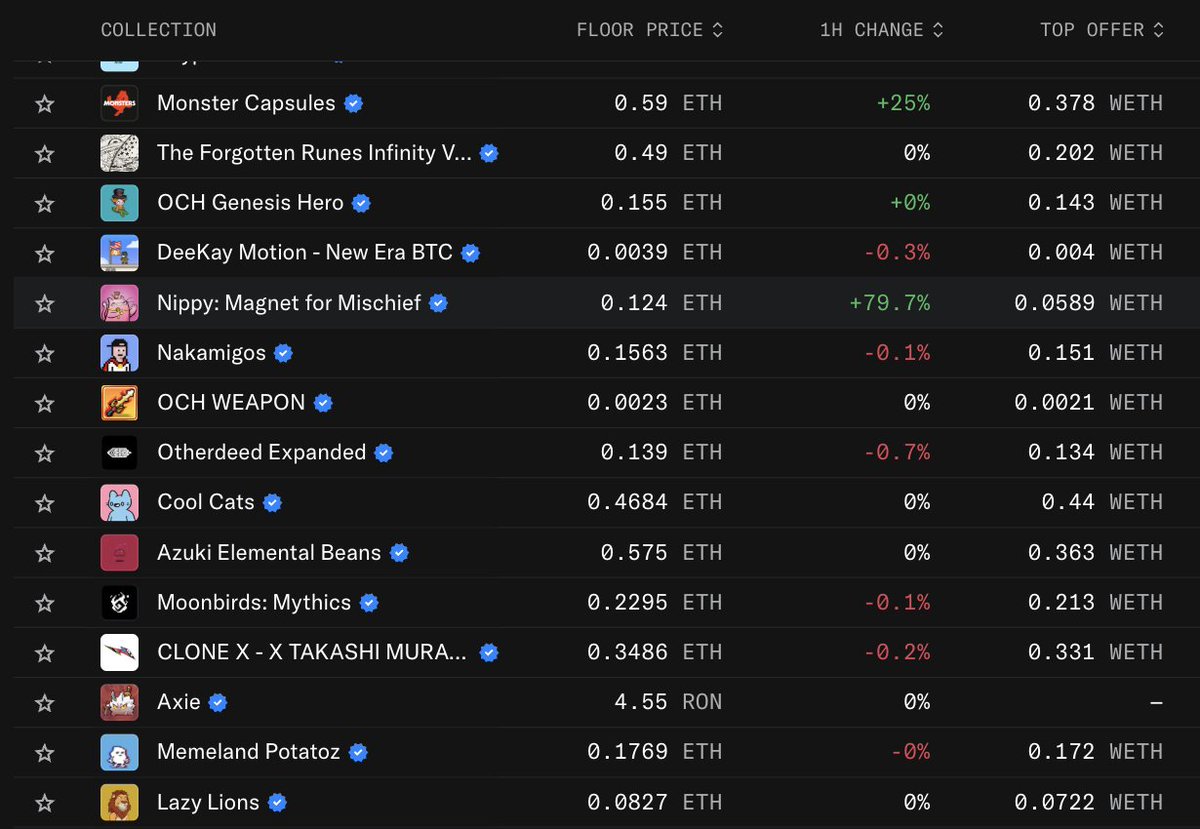Select the 0.59 ETH floor price
This screenshot has height=829, width=1200.
tap(668, 103)
